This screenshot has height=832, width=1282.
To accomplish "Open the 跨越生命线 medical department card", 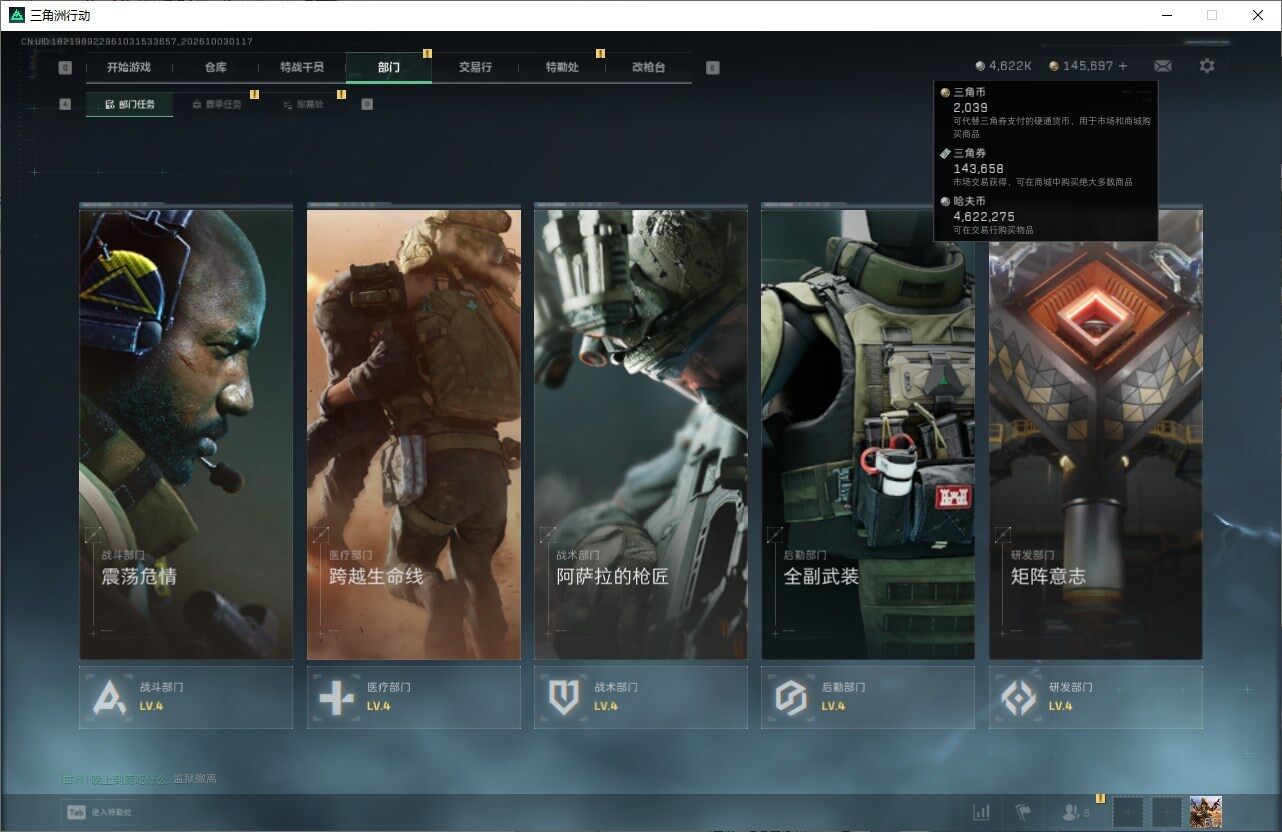I will point(414,432).
